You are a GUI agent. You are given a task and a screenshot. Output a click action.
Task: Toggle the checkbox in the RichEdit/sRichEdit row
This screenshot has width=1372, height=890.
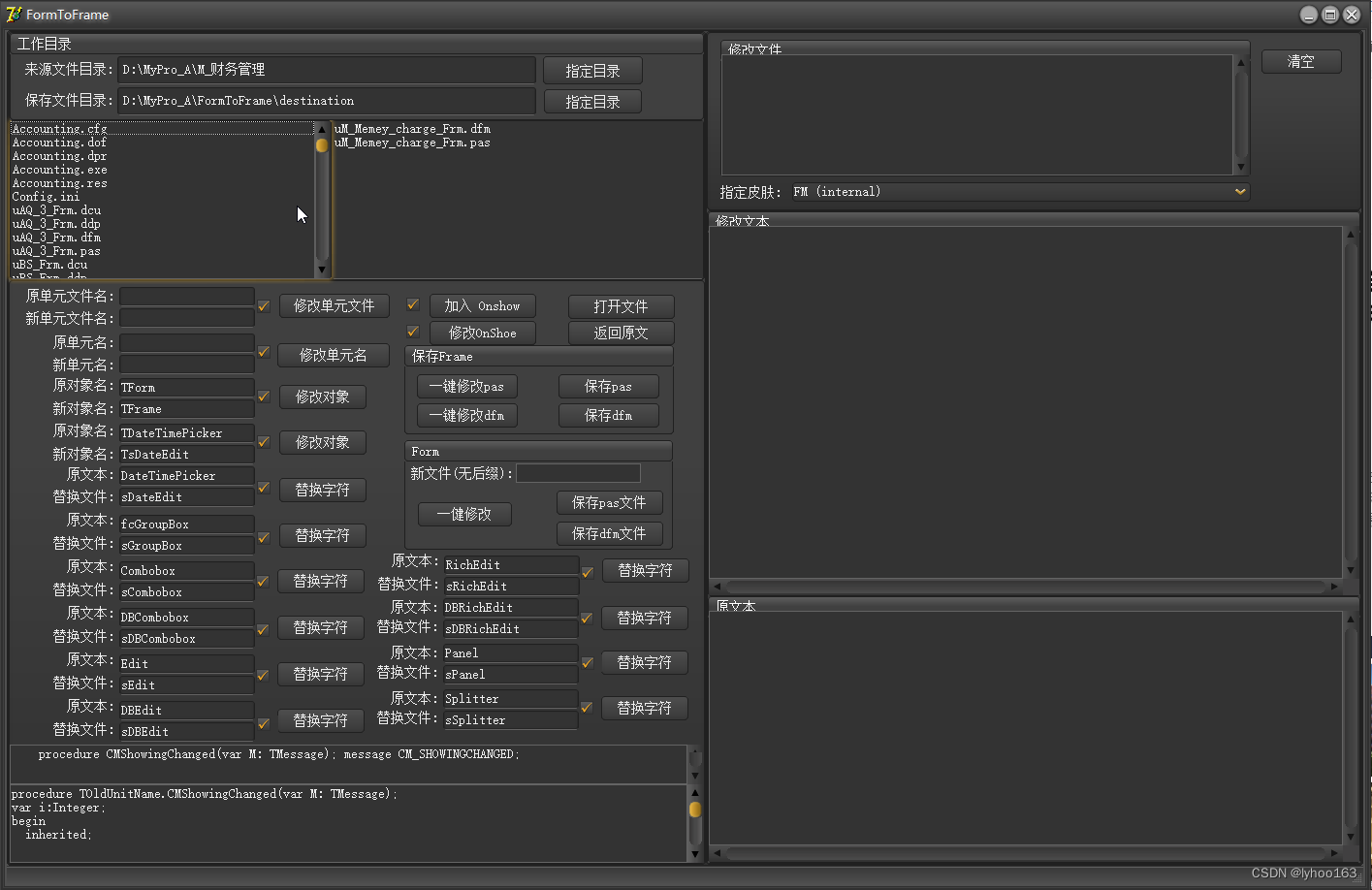pos(588,572)
